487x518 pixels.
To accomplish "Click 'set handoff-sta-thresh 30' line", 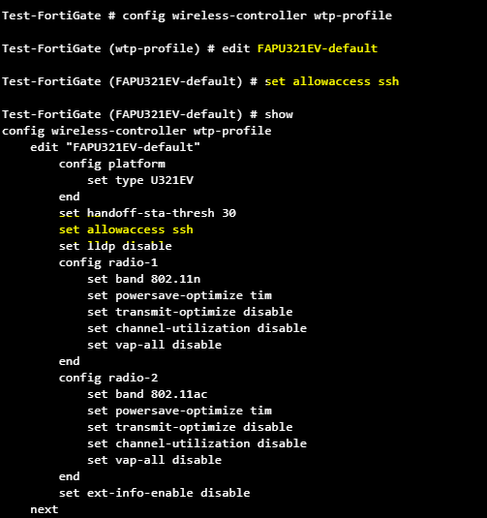I will (147, 213).
